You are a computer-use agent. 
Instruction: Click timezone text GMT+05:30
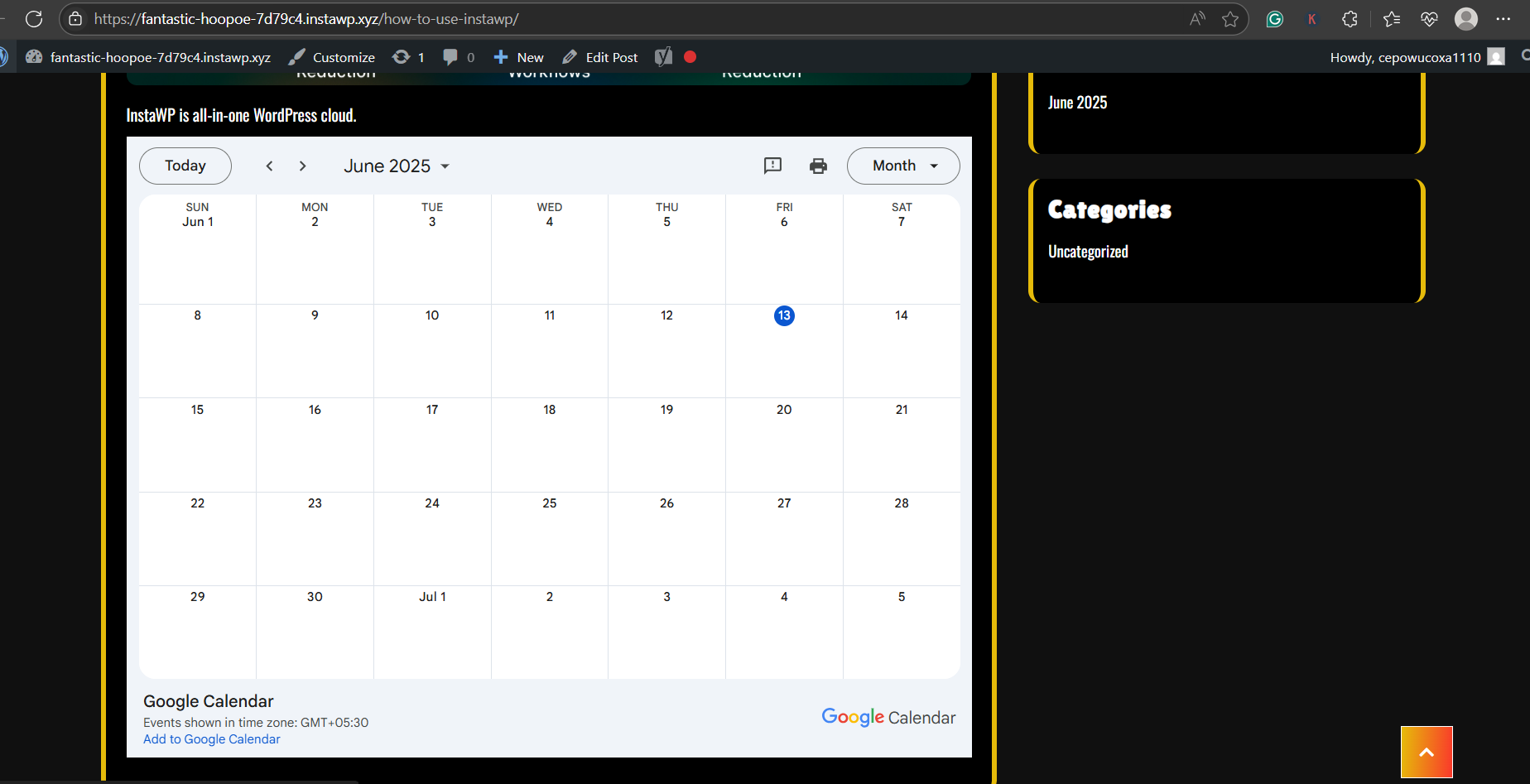(334, 723)
